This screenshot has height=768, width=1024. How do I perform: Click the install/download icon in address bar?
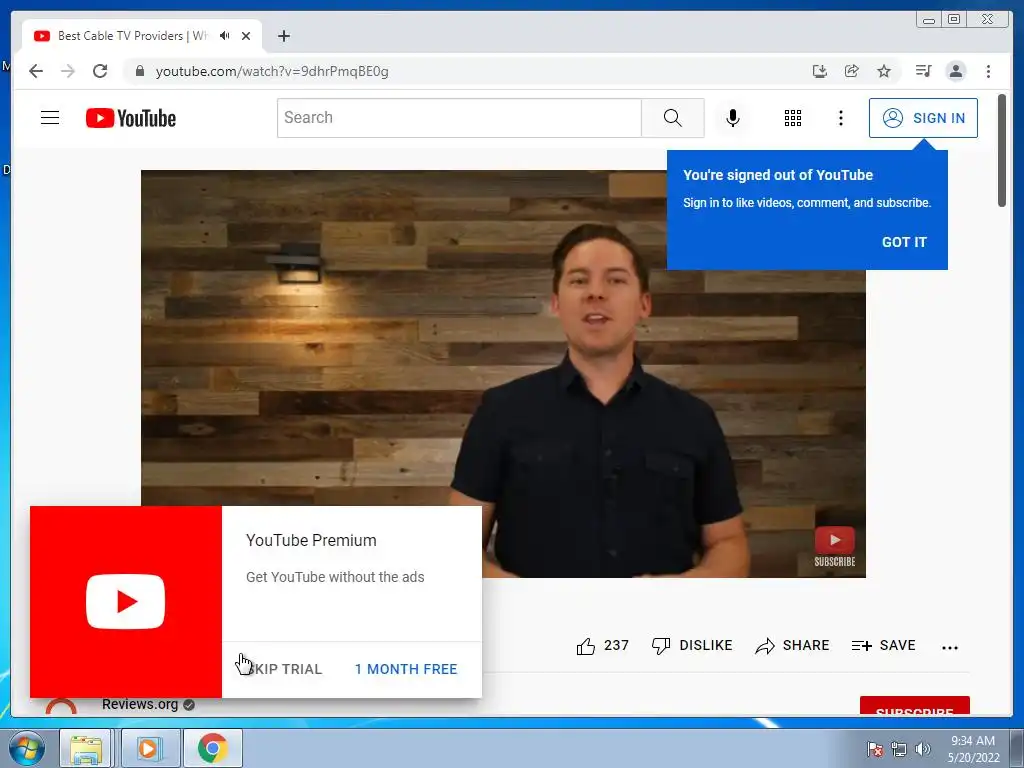pyautogui.click(x=820, y=71)
